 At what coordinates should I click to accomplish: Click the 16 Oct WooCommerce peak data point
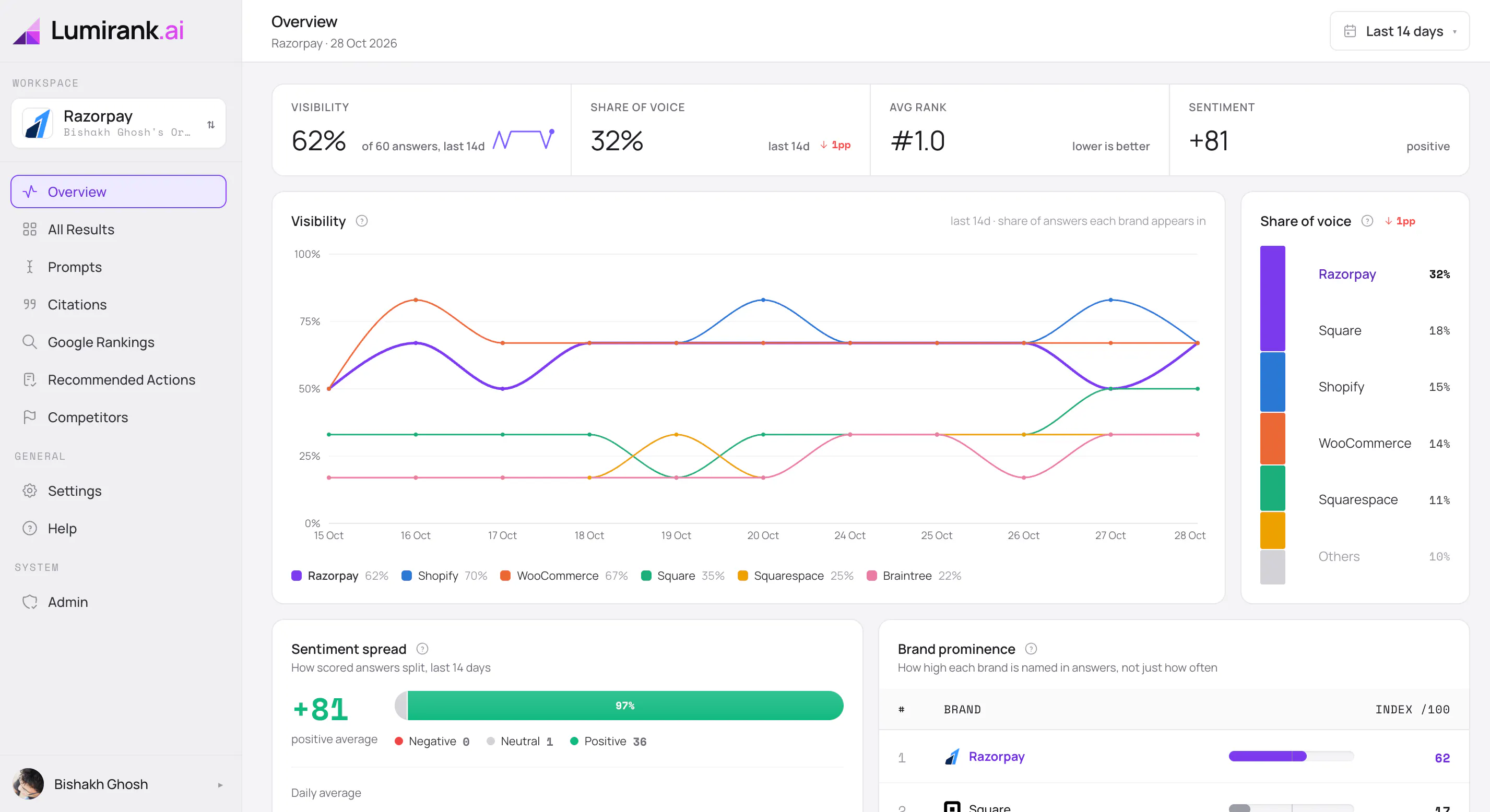pos(415,300)
